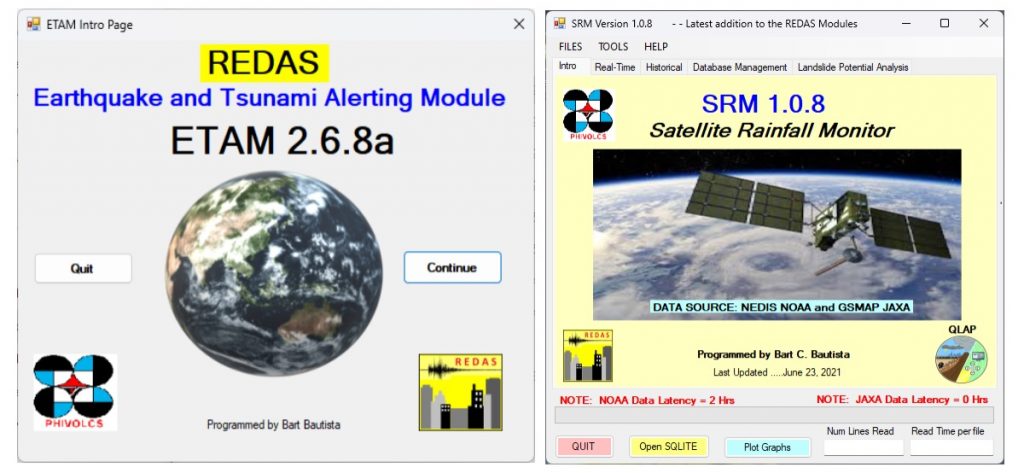Click 'Programmed by Bart Bautista' in ETAM
Image resolution: width=1024 pixels, height=473 pixels.
pos(273,425)
